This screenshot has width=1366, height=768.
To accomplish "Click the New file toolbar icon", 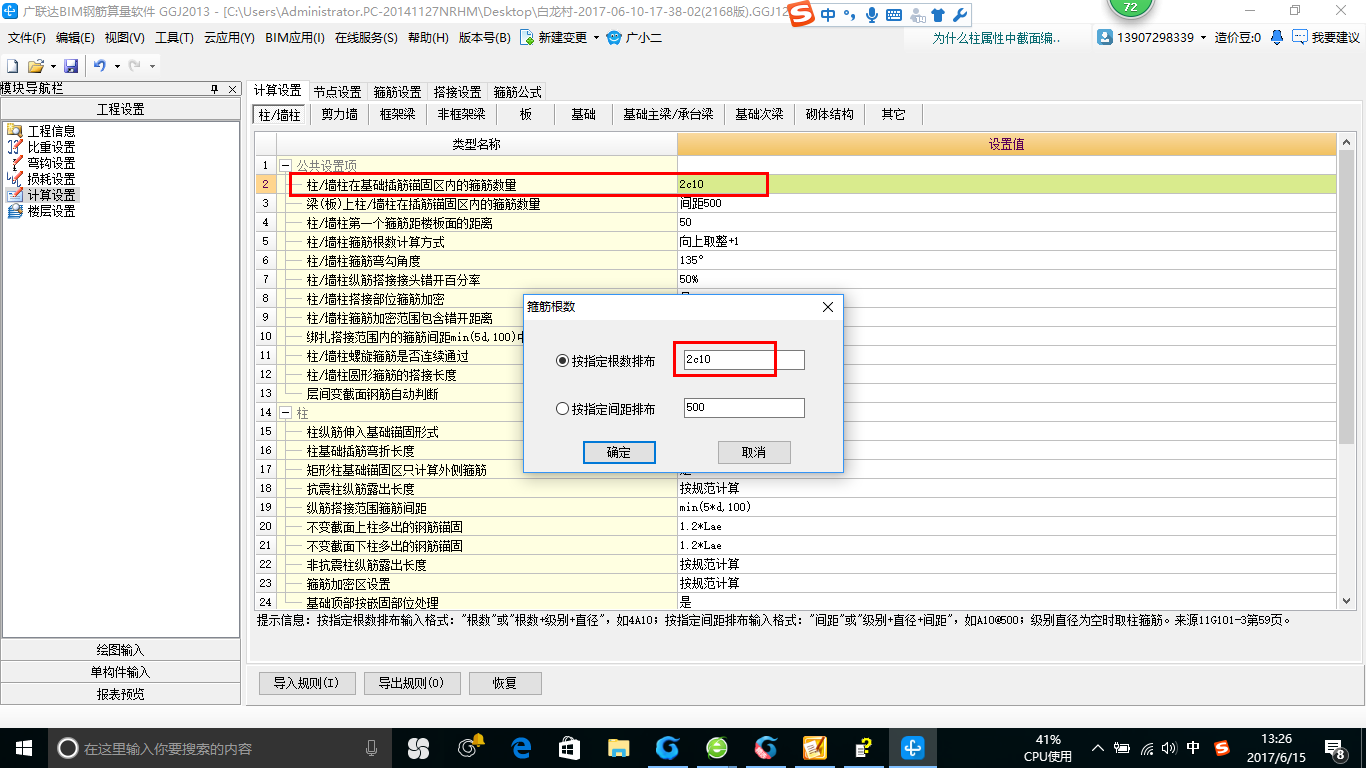I will (13, 66).
